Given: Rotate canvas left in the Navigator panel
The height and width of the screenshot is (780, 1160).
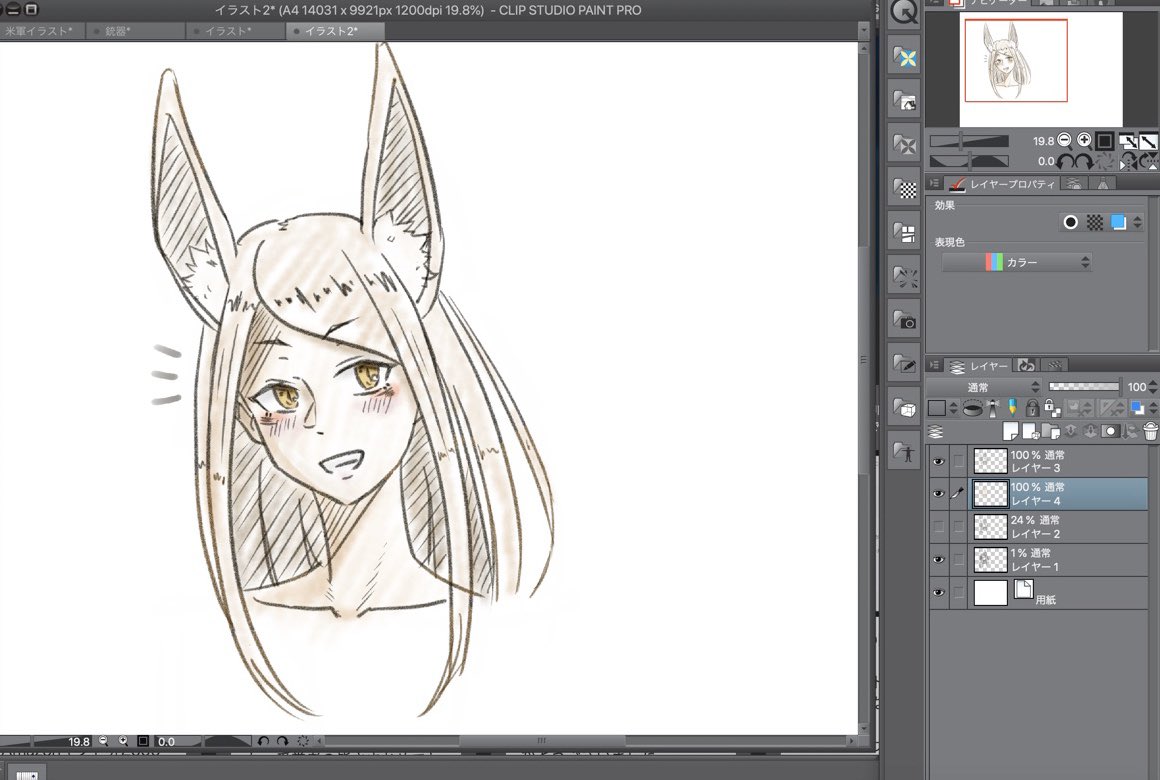Looking at the screenshot, I should [1065, 161].
